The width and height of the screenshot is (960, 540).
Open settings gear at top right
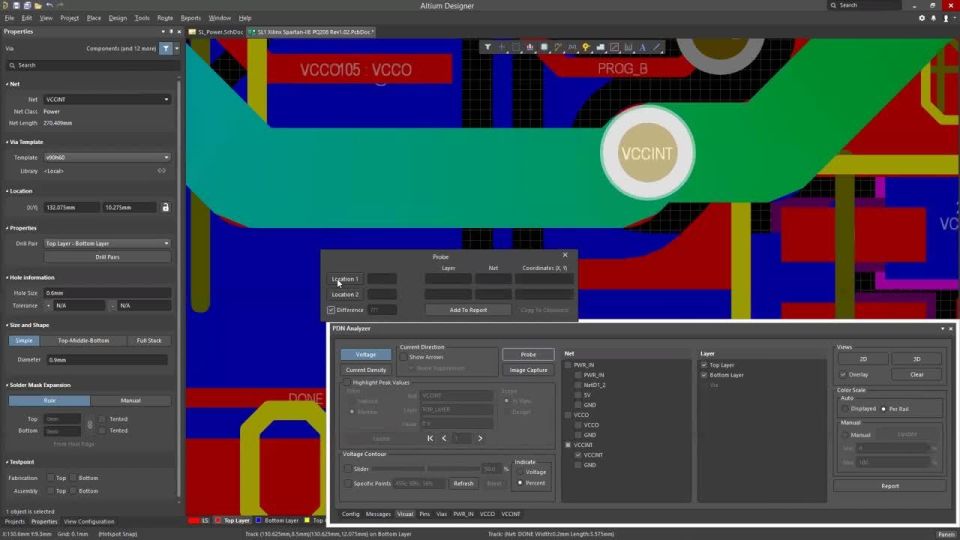point(921,18)
